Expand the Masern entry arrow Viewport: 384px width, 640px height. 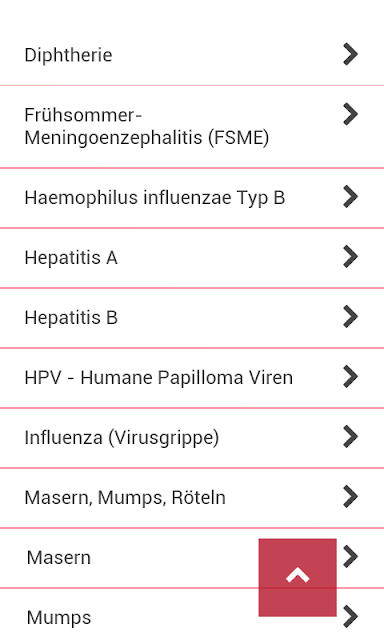[x=351, y=556]
